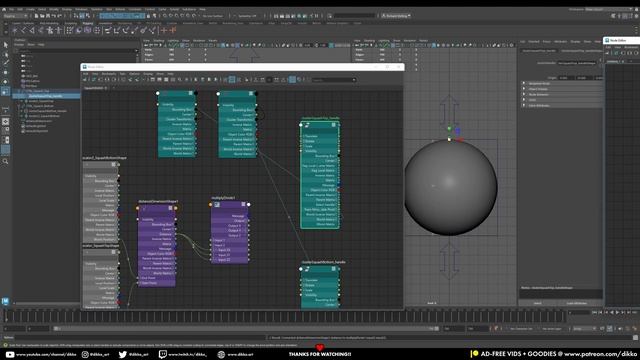Open the Options menu in Node Editor
The height and width of the screenshot is (360, 640).
click(134, 74)
